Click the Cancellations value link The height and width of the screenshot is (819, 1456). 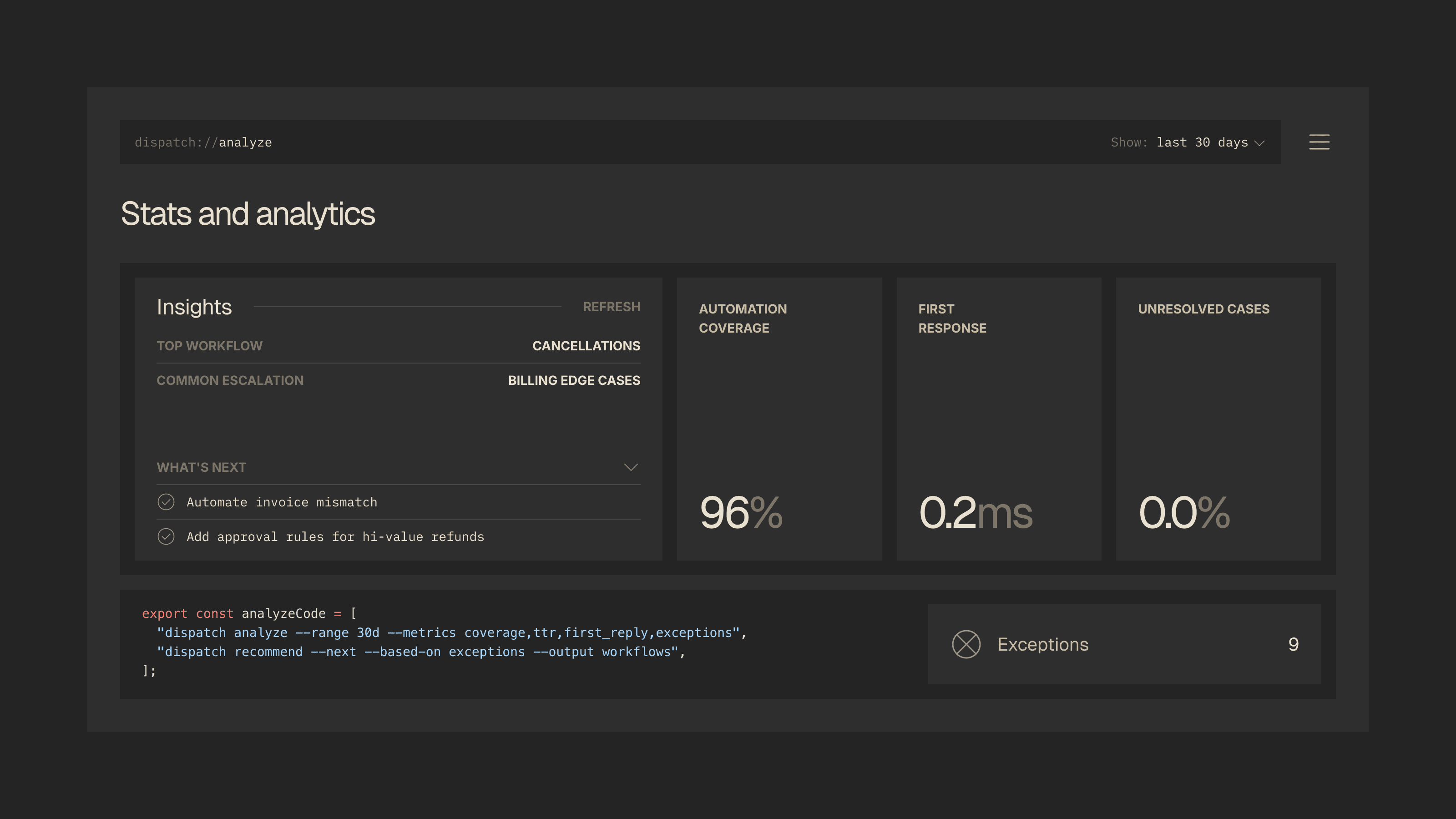586,346
